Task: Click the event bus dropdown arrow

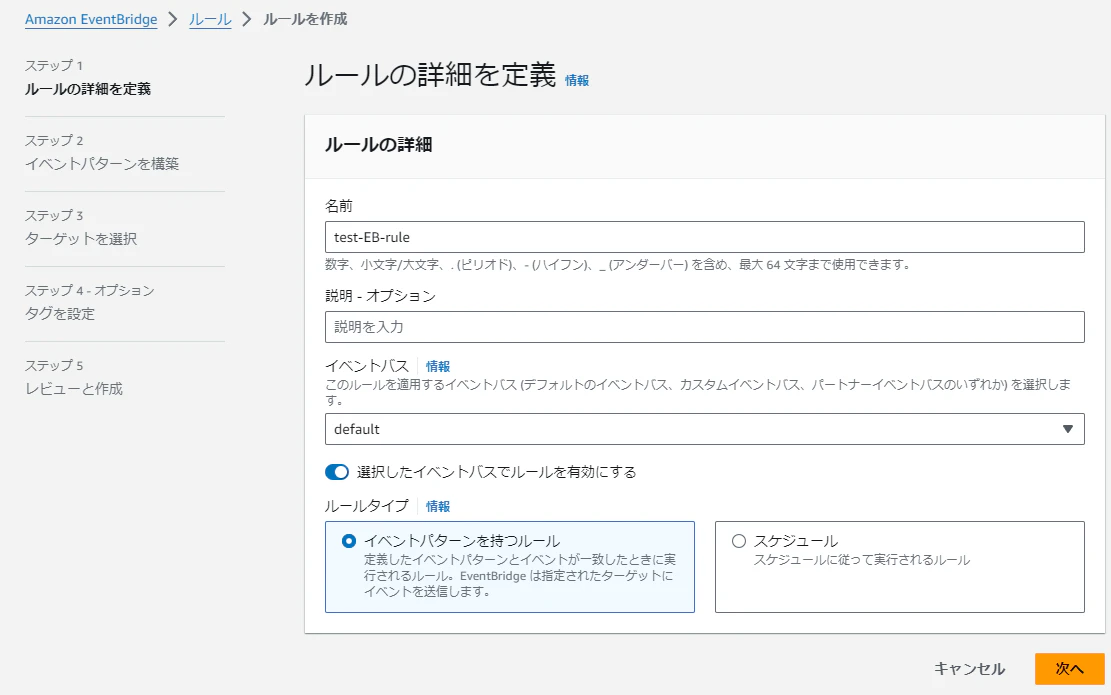Action: [x=1068, y=429]
